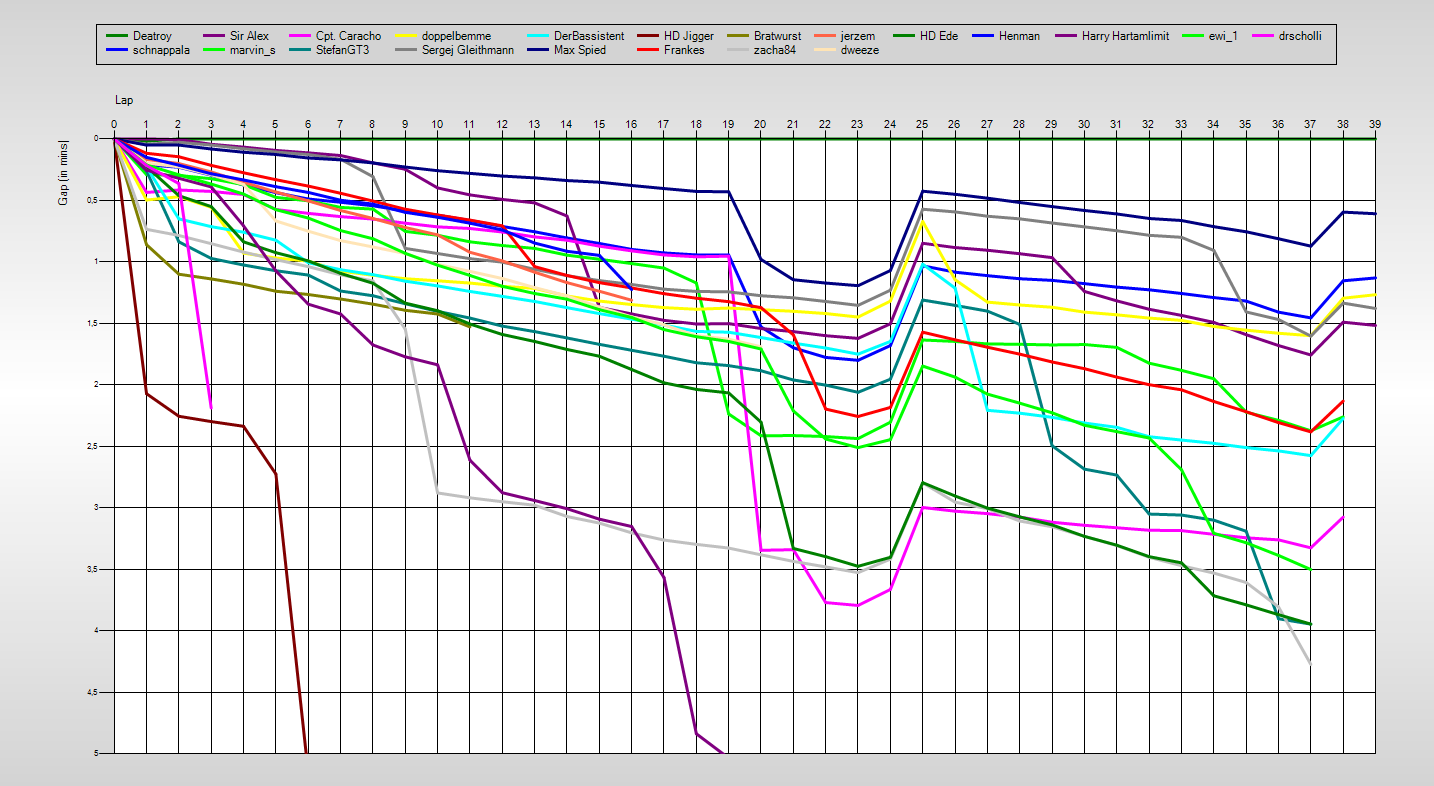Image resolution: width=1434 pixels, height=786 pixels.
Task: Click the "Gap [in mins]" axis title
Action: point(63,173)
